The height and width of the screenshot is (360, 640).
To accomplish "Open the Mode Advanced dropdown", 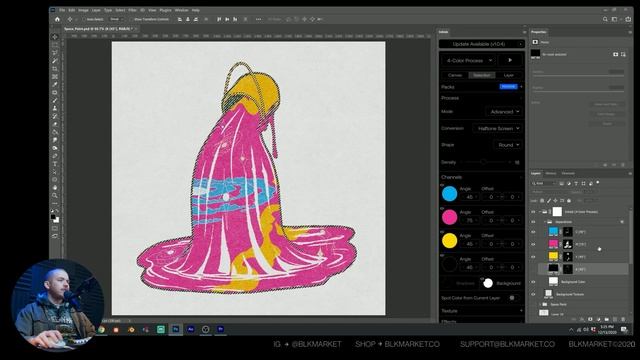I will [504, 111].
